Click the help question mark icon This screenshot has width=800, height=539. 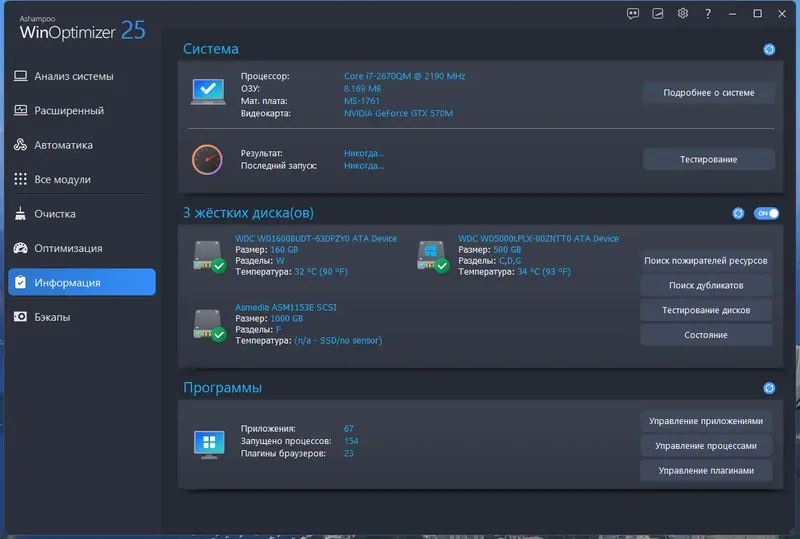[708, 14]
